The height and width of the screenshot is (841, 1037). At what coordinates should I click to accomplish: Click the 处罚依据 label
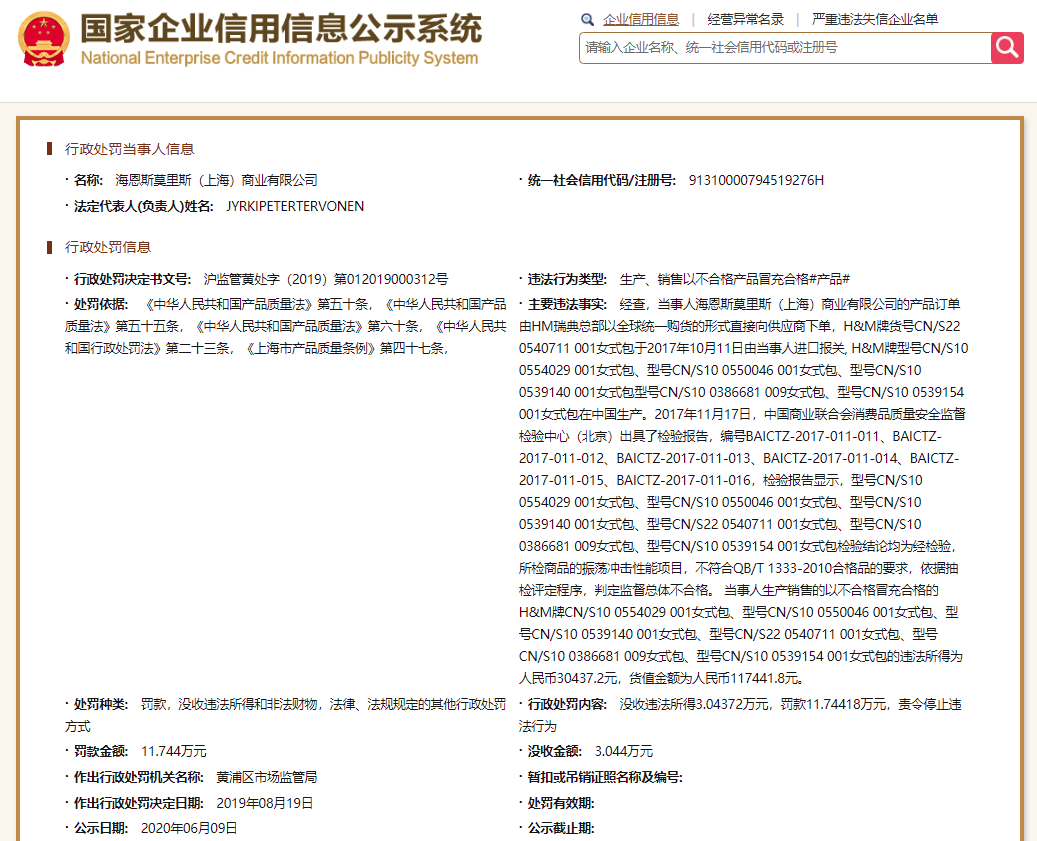click(x=101, y=304)
